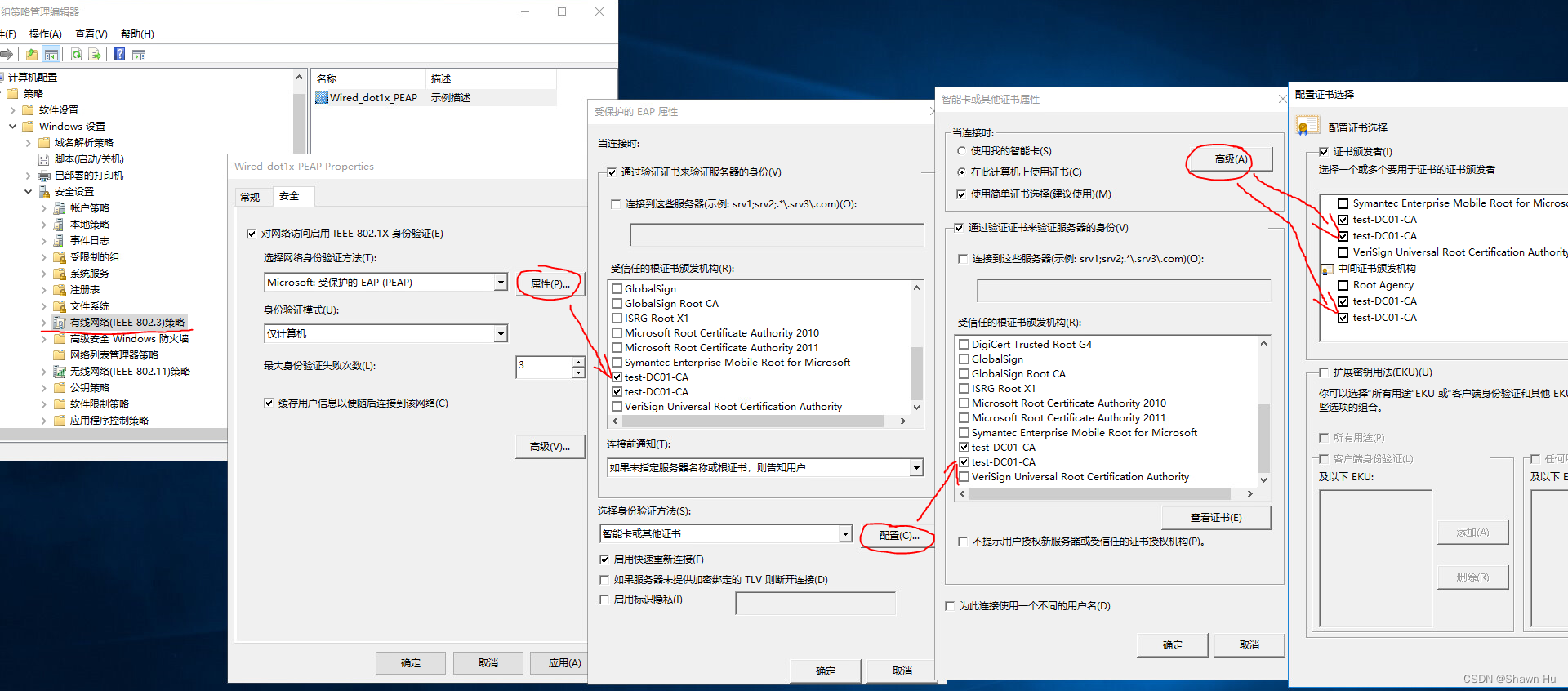Toggle the show/hide console tree icon

pyautogui.click(x=51, y=55)
